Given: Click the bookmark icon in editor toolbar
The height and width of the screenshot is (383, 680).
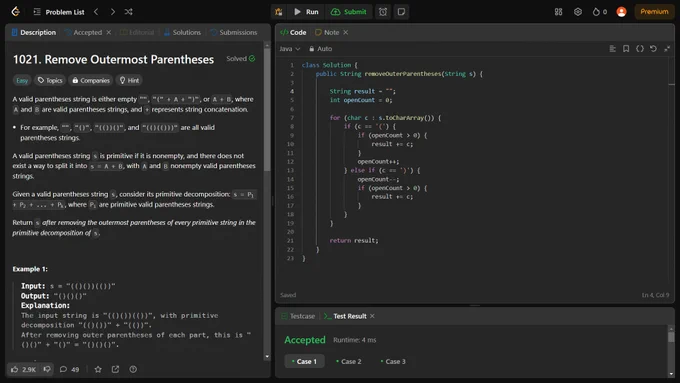Looking at the screenshot, I should coord(626,49).
